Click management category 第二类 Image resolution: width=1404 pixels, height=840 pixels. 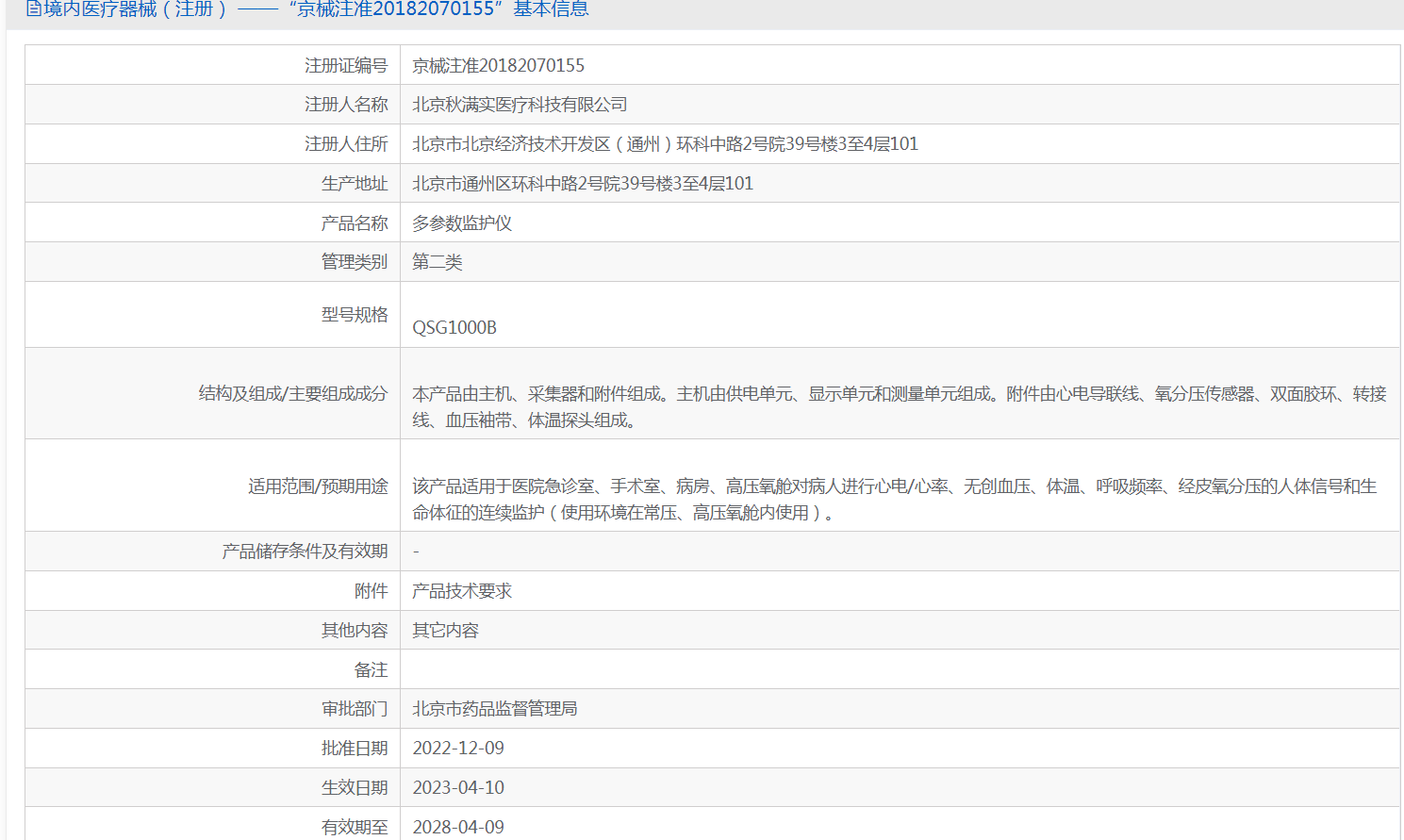(x=438, y=262)
